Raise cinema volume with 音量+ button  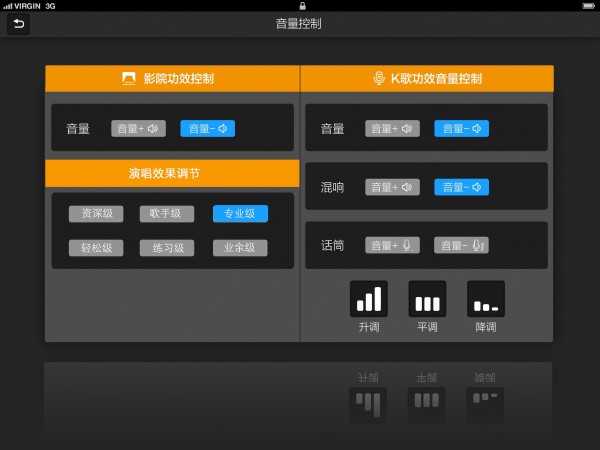coord(138,128)
